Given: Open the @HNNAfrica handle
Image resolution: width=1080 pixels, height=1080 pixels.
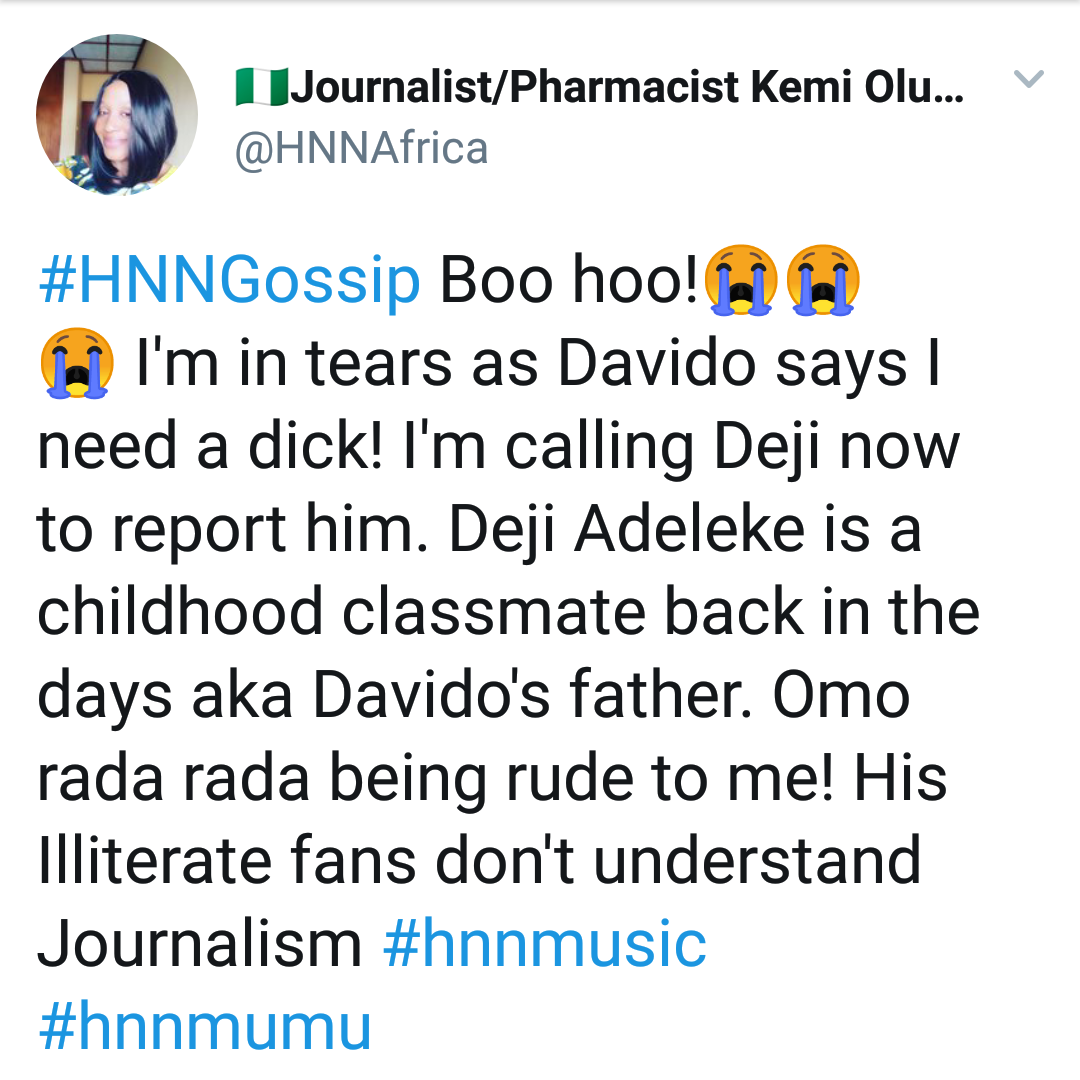Looking at the screenshot, I should pyautogui.click(x=361, y=149).
